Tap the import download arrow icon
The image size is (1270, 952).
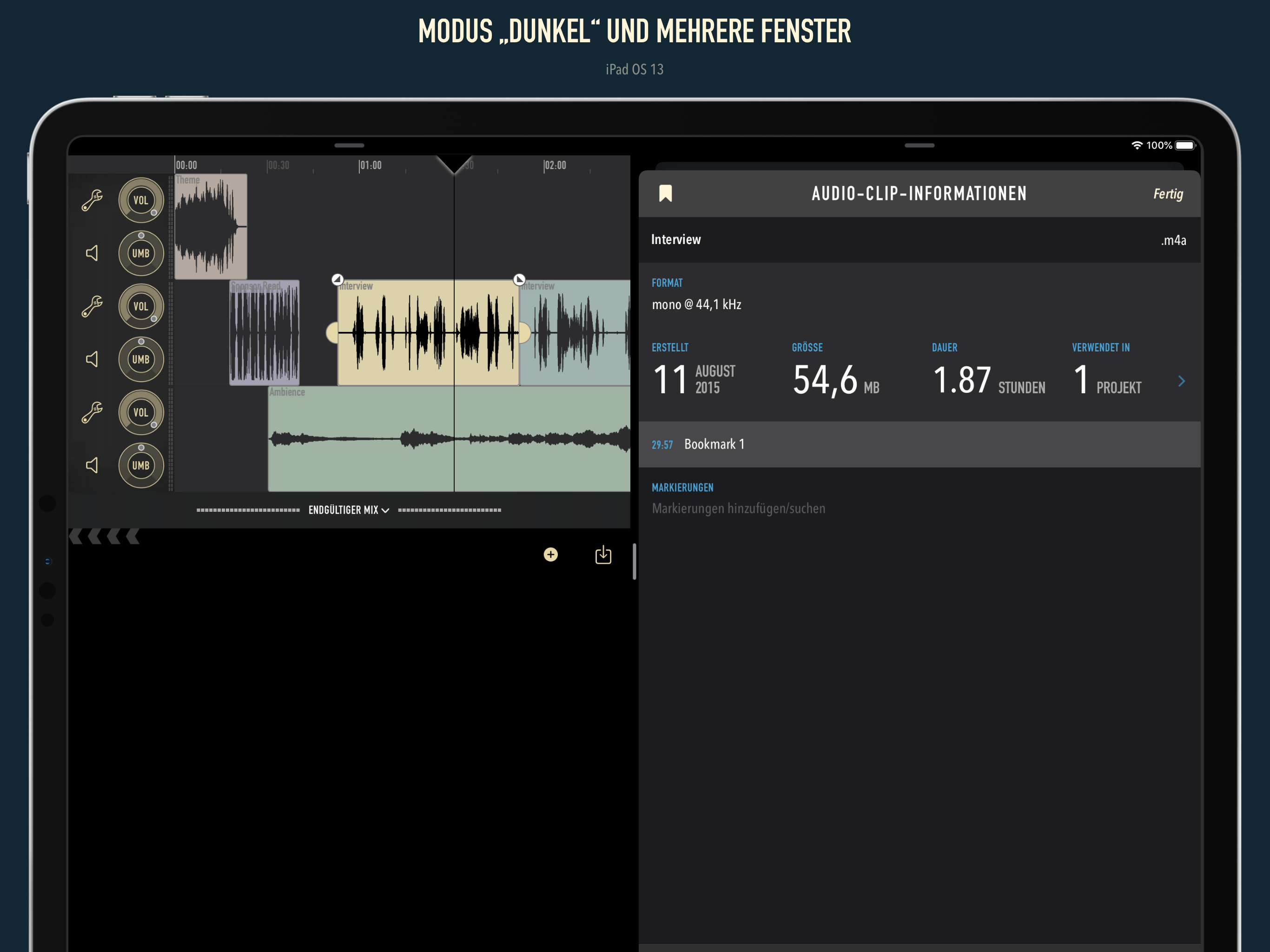(x=603, y=555)
